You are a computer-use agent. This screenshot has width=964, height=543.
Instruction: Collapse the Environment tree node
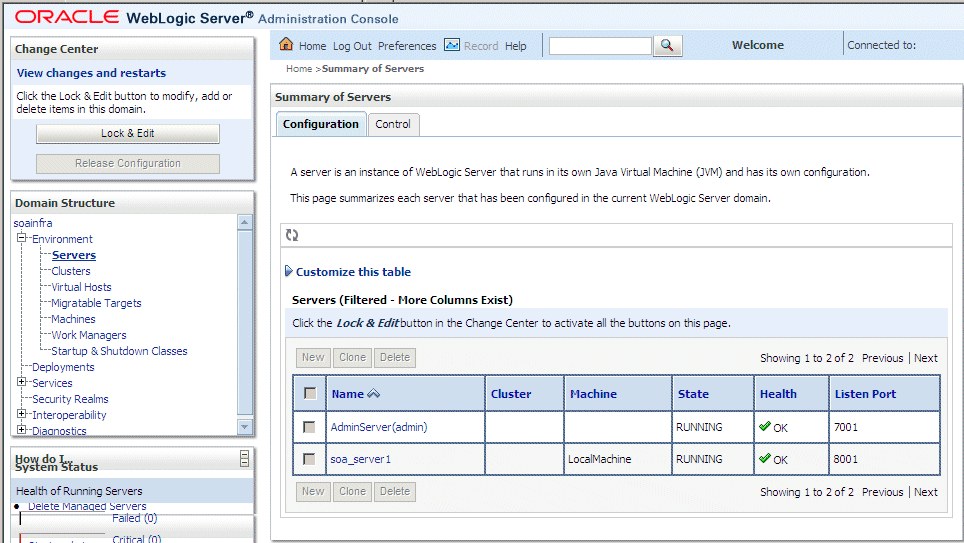tap(22, 238)
